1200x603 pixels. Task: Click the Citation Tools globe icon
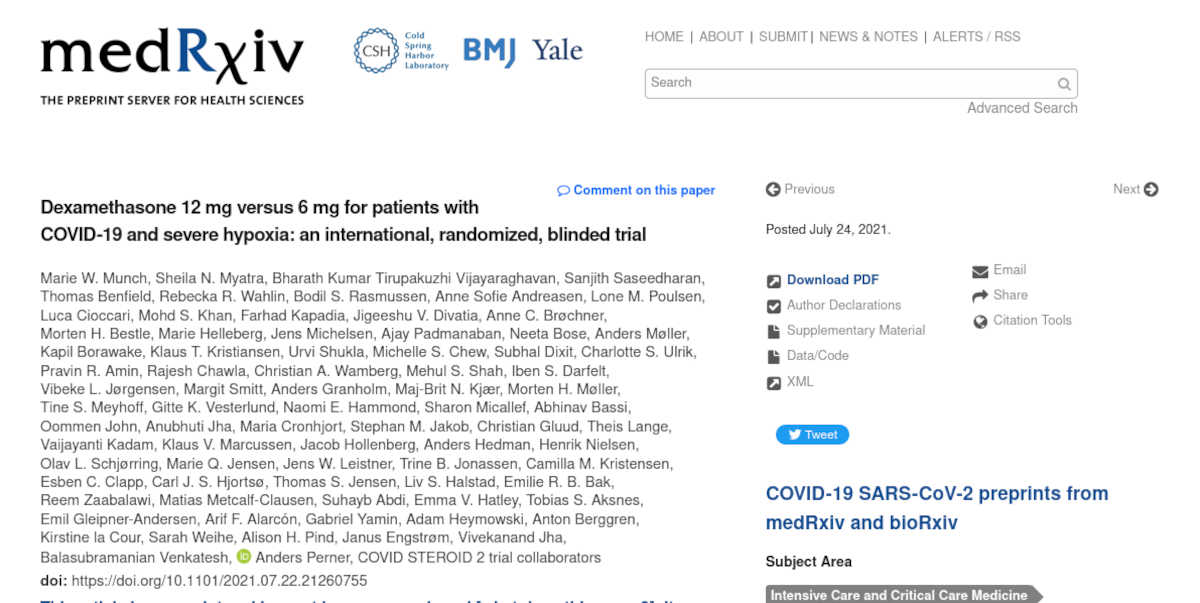(980, 321)
